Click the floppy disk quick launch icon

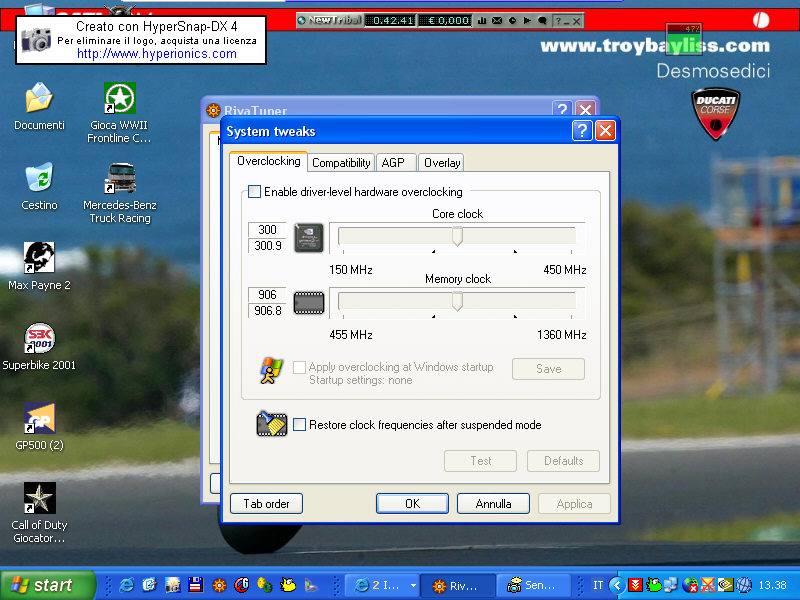pos(196,585)
